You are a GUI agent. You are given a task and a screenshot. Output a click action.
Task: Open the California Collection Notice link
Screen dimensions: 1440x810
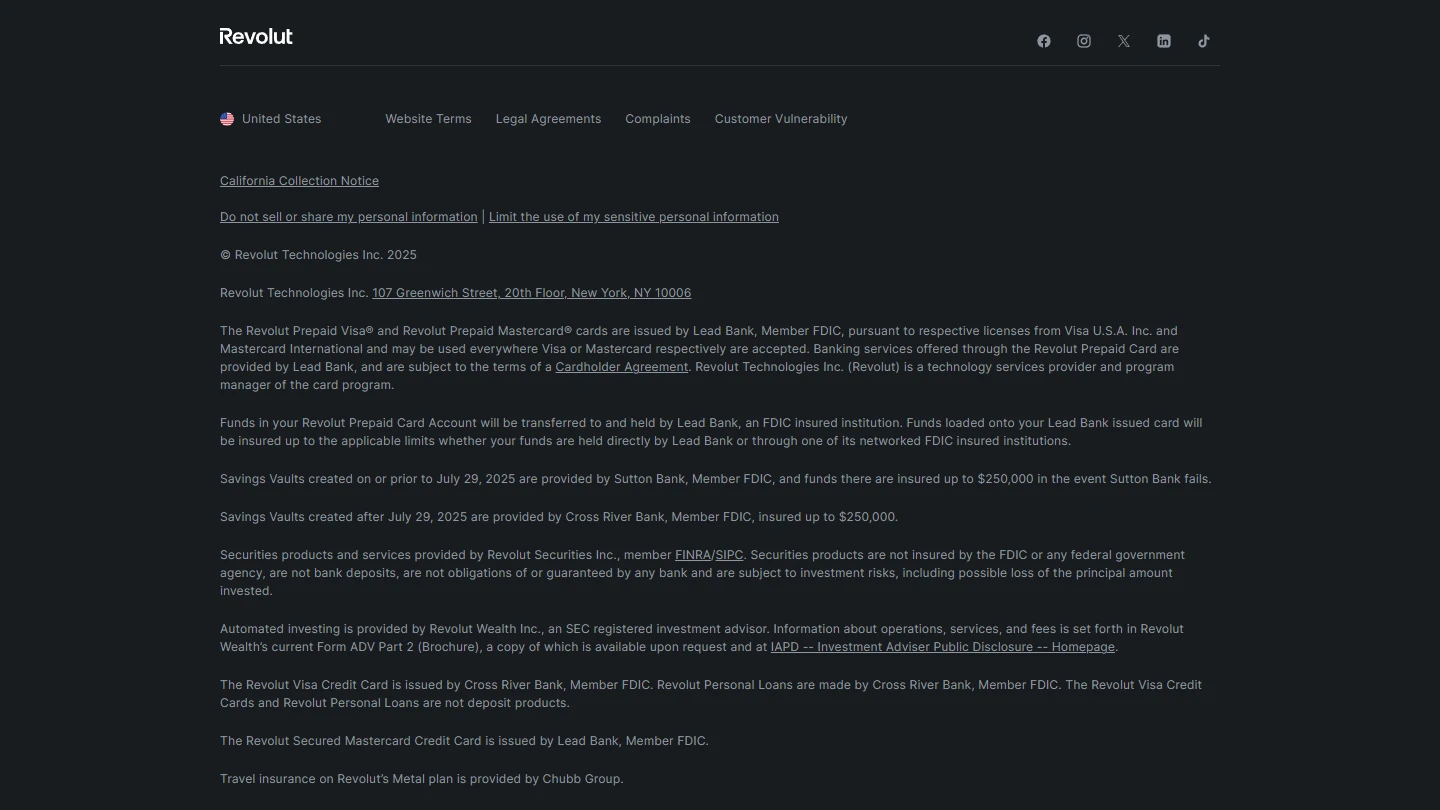click(x=299, y=181)
